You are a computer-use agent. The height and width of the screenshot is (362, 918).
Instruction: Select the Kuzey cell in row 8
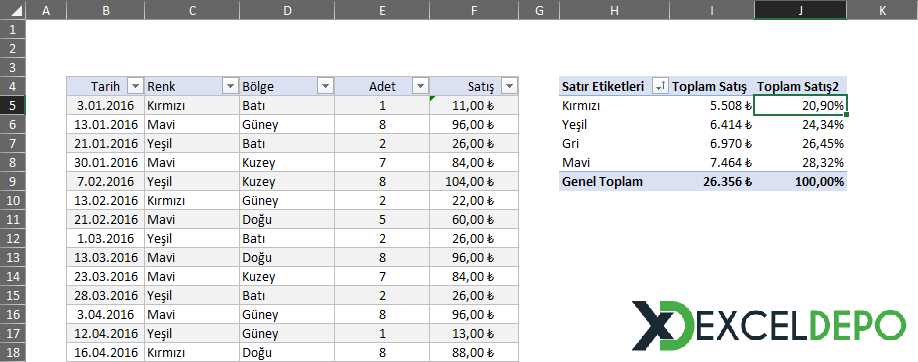coord(287,163)
